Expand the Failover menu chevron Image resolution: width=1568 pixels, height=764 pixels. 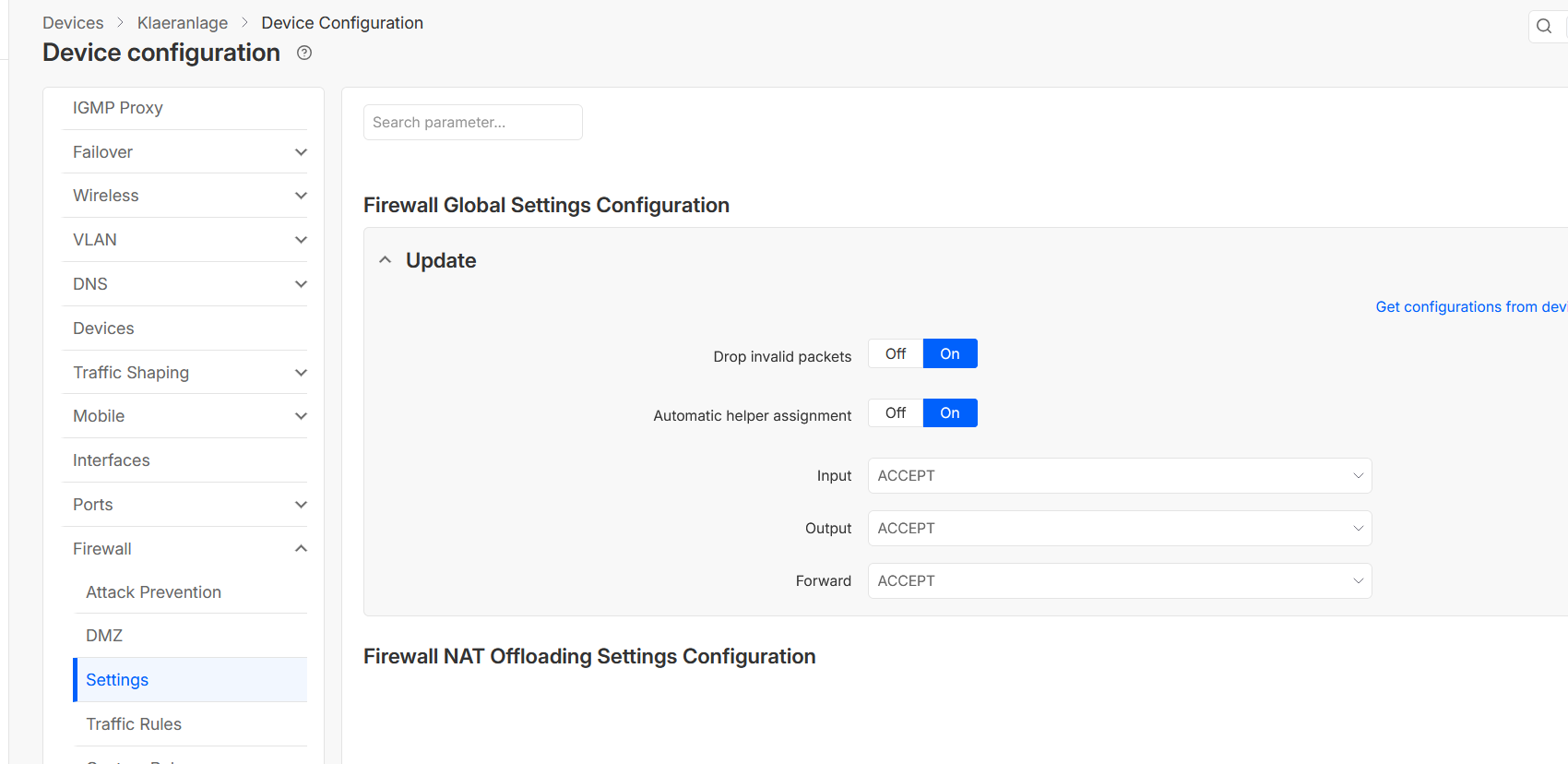(301, 152)
